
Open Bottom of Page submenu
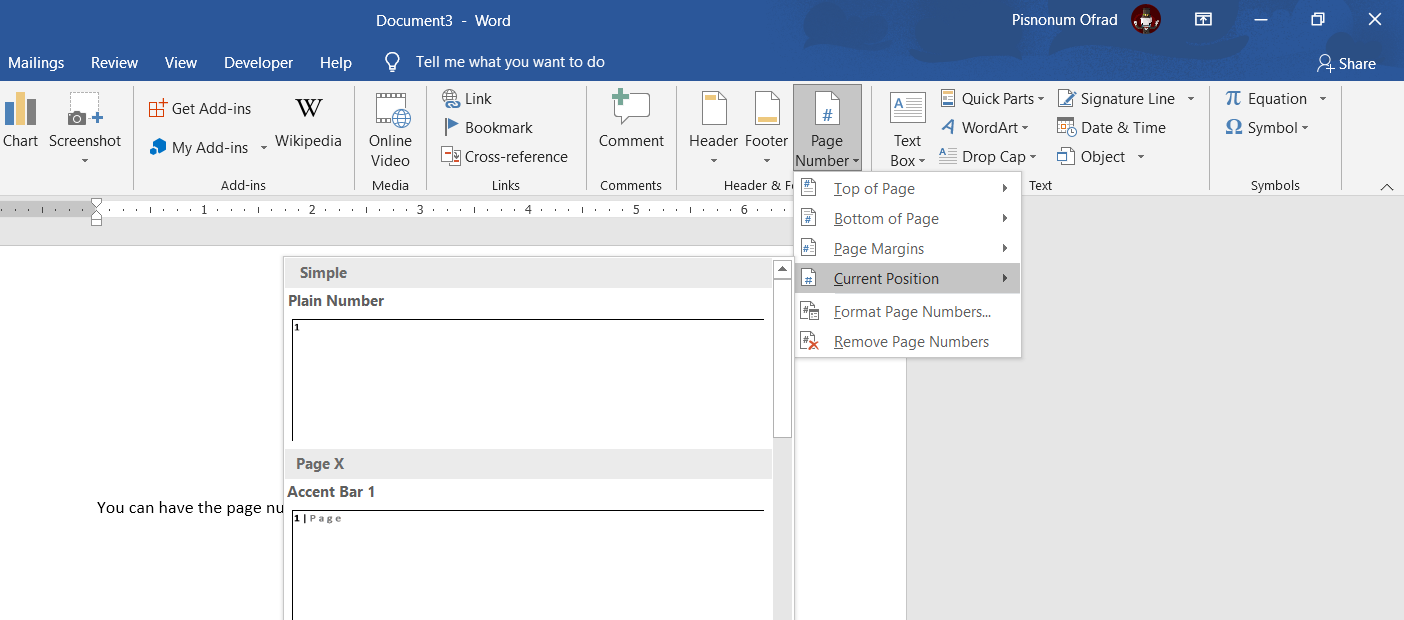tap(907, 218)
